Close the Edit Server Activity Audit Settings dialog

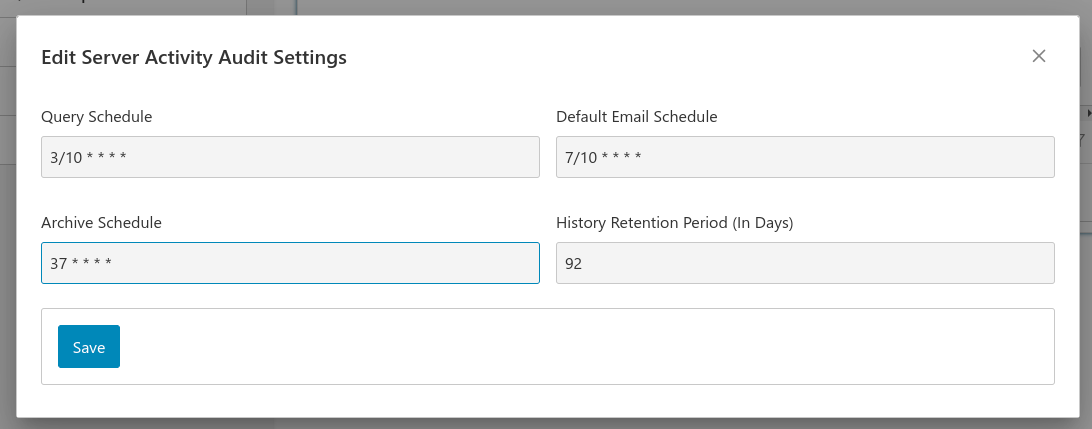[x=1038, y=56]
